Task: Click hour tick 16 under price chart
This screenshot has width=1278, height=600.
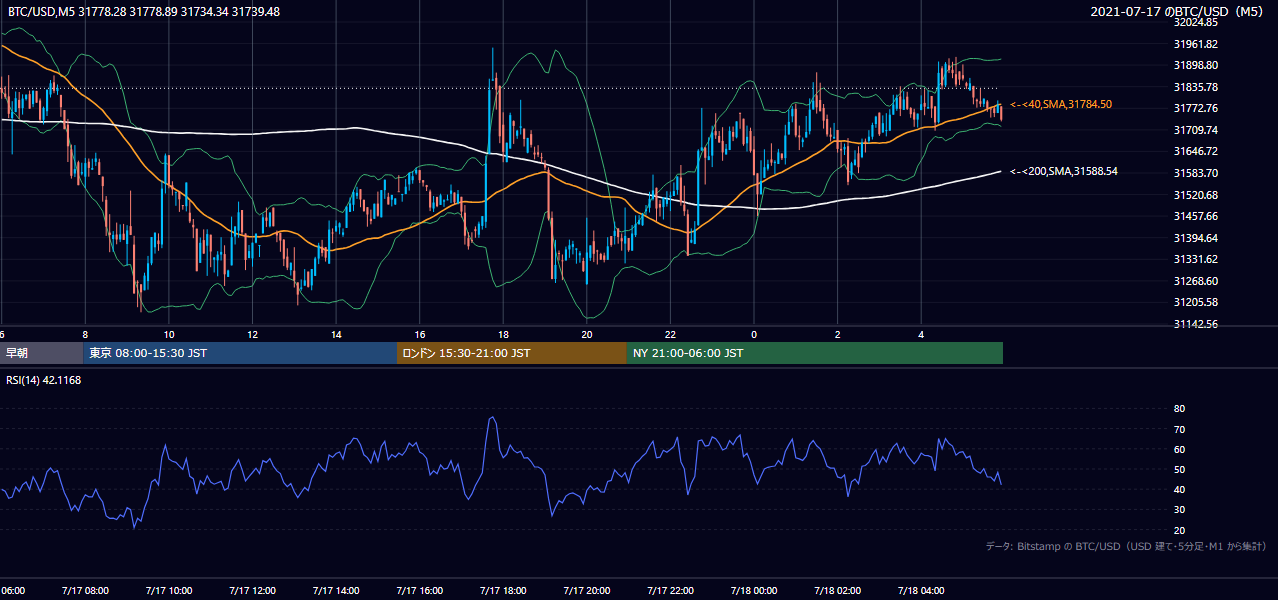Action: click(420, 335)
